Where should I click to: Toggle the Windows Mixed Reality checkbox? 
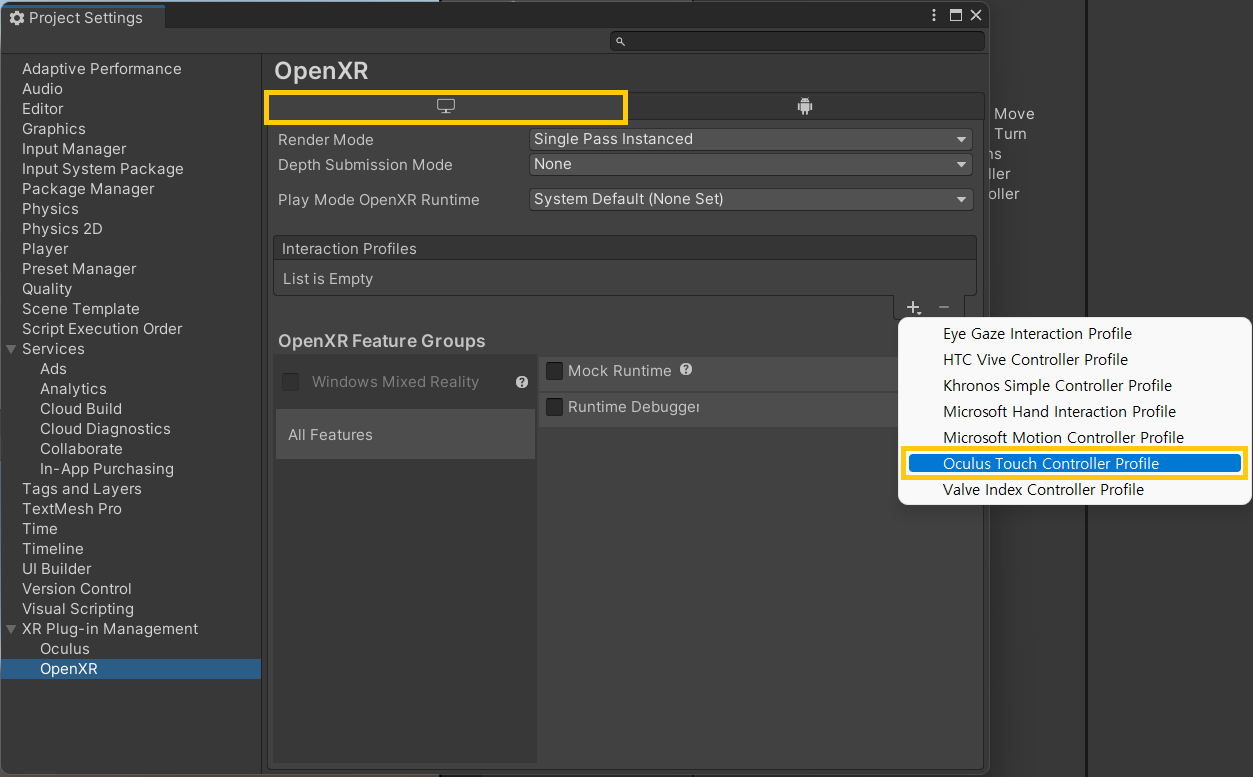point(291,382)
